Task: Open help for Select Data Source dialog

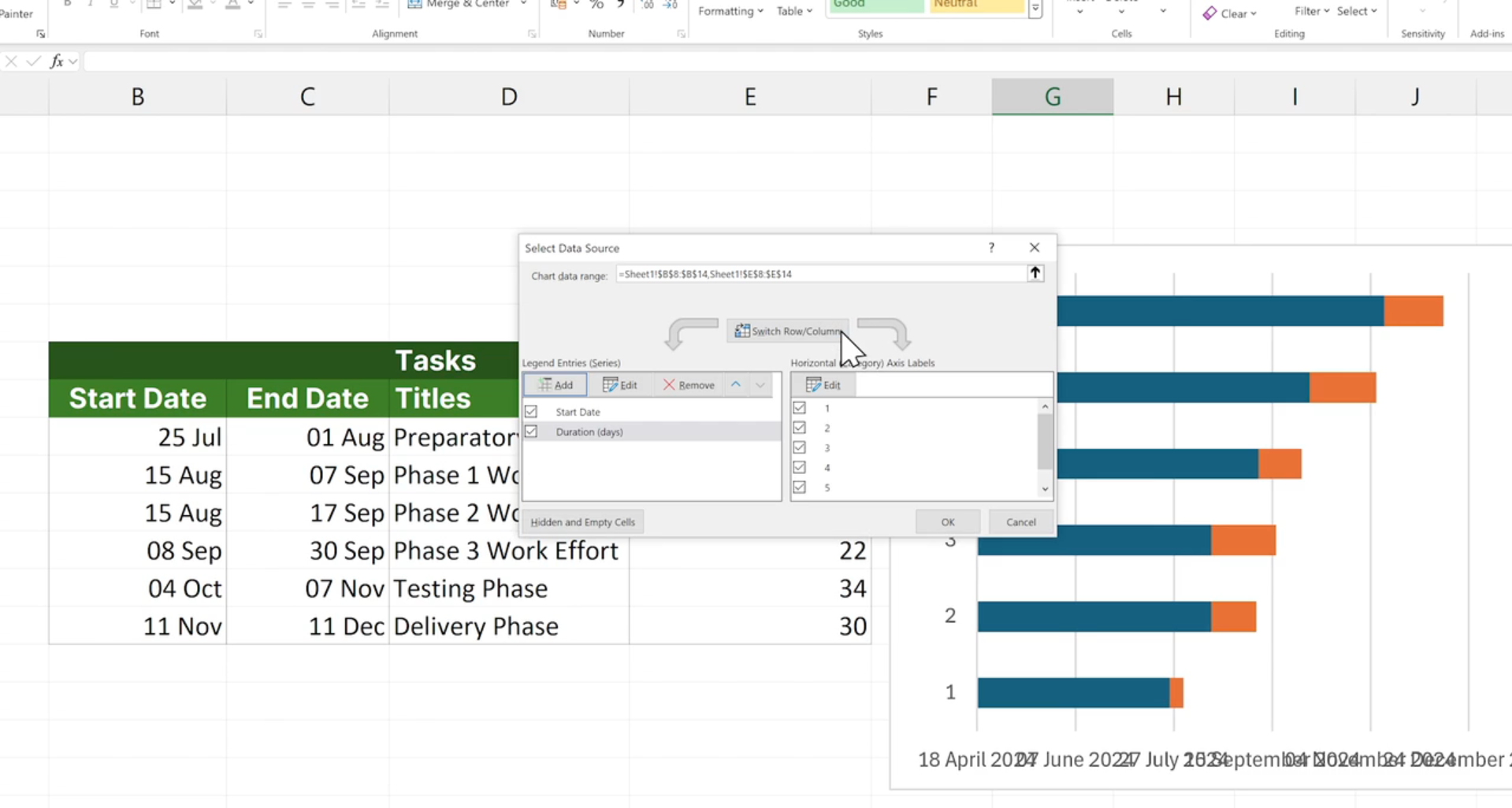Action: (991, 247)
